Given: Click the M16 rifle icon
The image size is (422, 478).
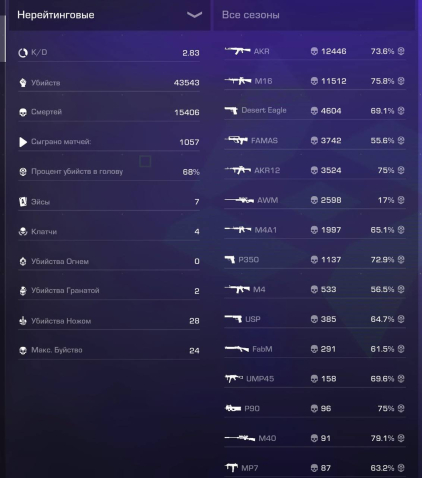Looking at the screenshot, I should click(x=238, y=81).
